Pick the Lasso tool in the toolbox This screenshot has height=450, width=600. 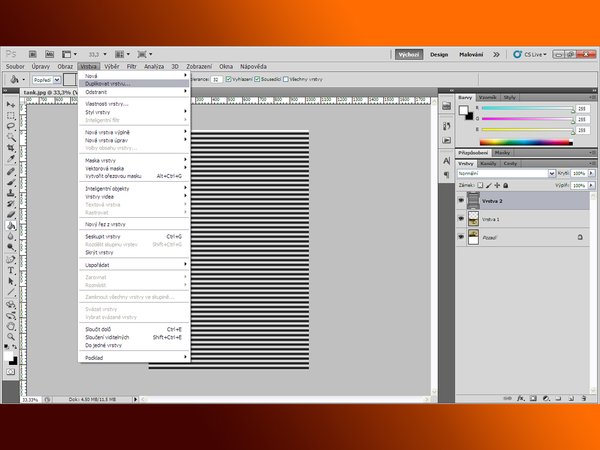(x=11, y=126)
